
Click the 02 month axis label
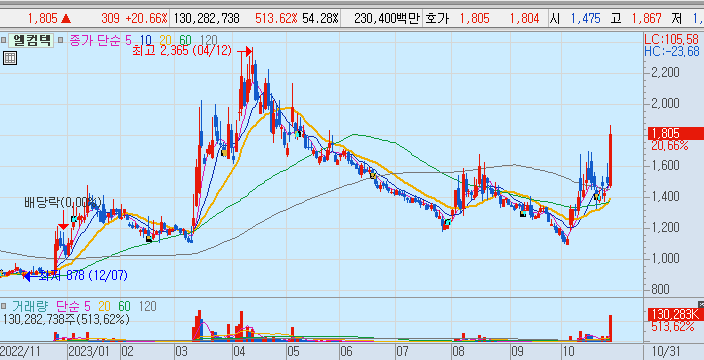(129, 350)
